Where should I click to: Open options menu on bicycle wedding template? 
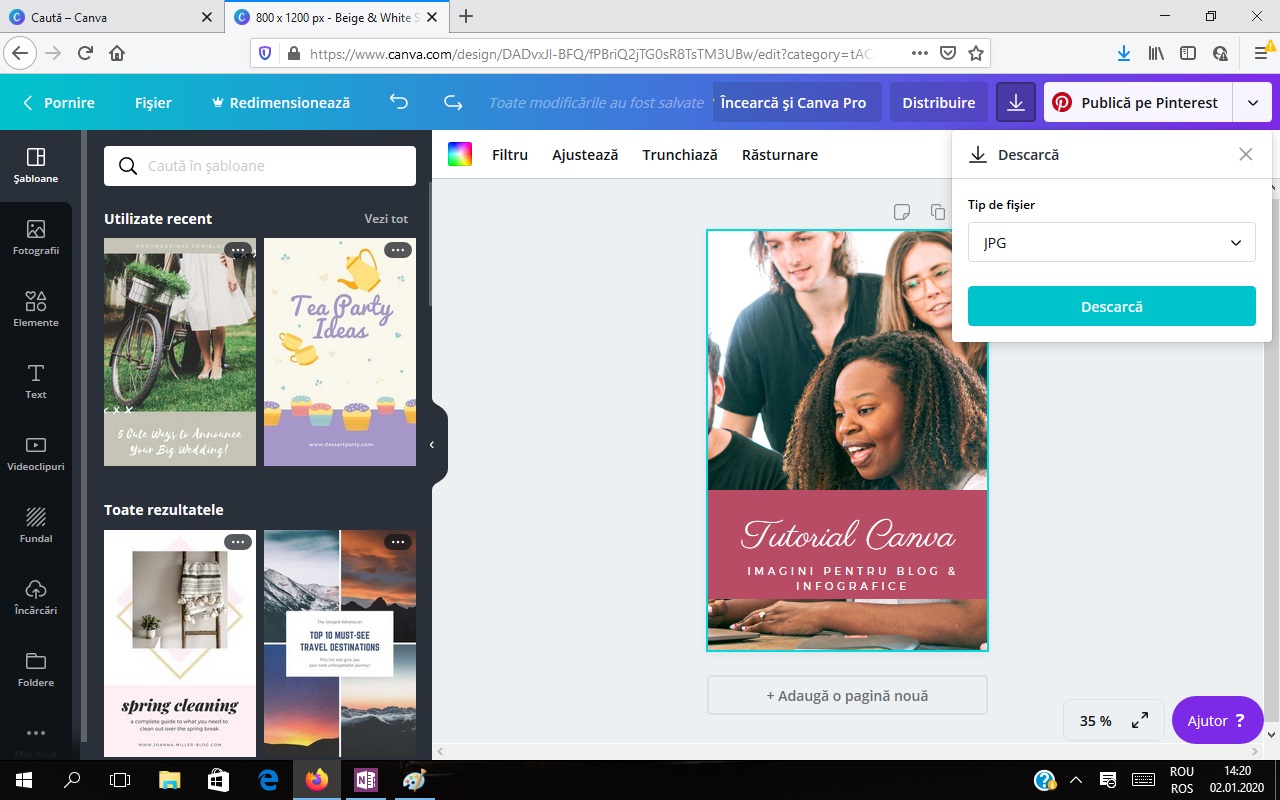(237, 250)
